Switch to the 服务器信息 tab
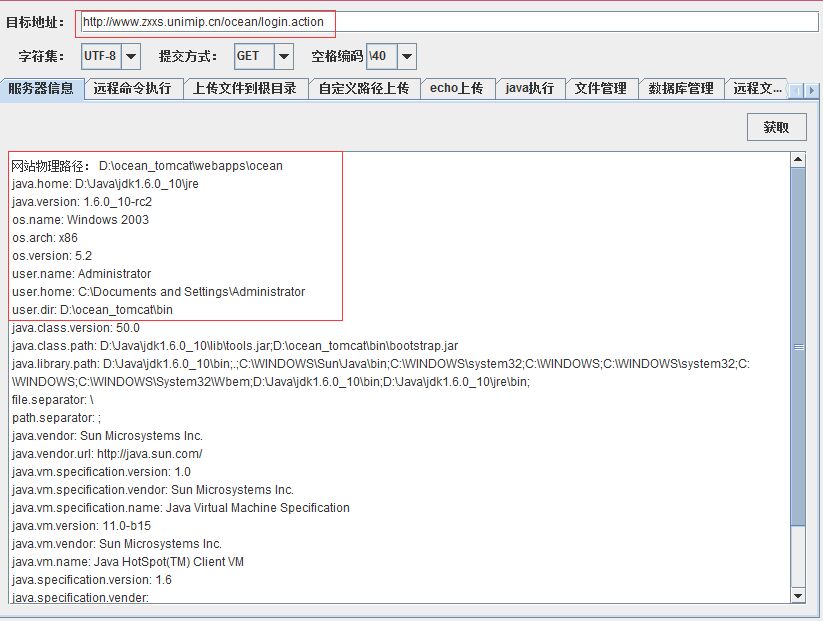 click(x=41, y=88)
